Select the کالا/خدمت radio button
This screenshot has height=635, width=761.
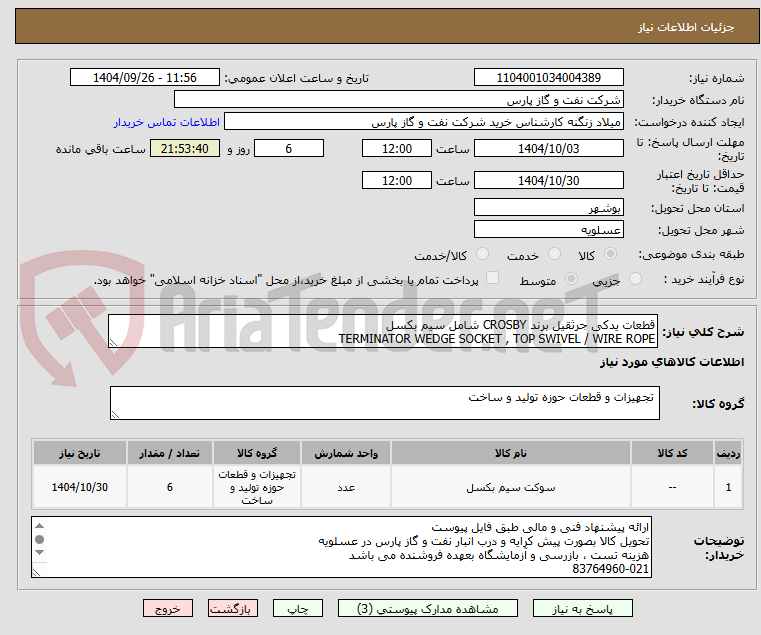tap(482, 254)
